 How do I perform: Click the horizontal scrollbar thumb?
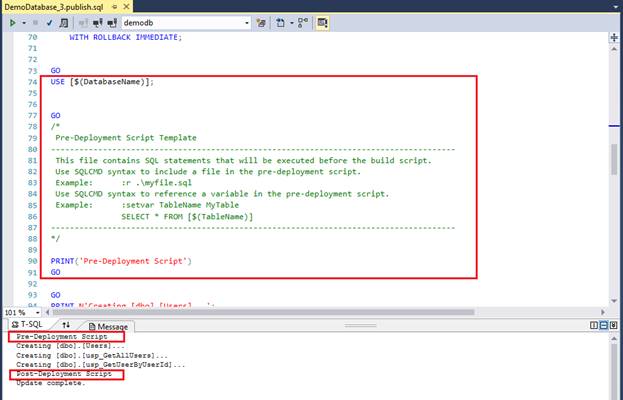click(x=263, y=312)
